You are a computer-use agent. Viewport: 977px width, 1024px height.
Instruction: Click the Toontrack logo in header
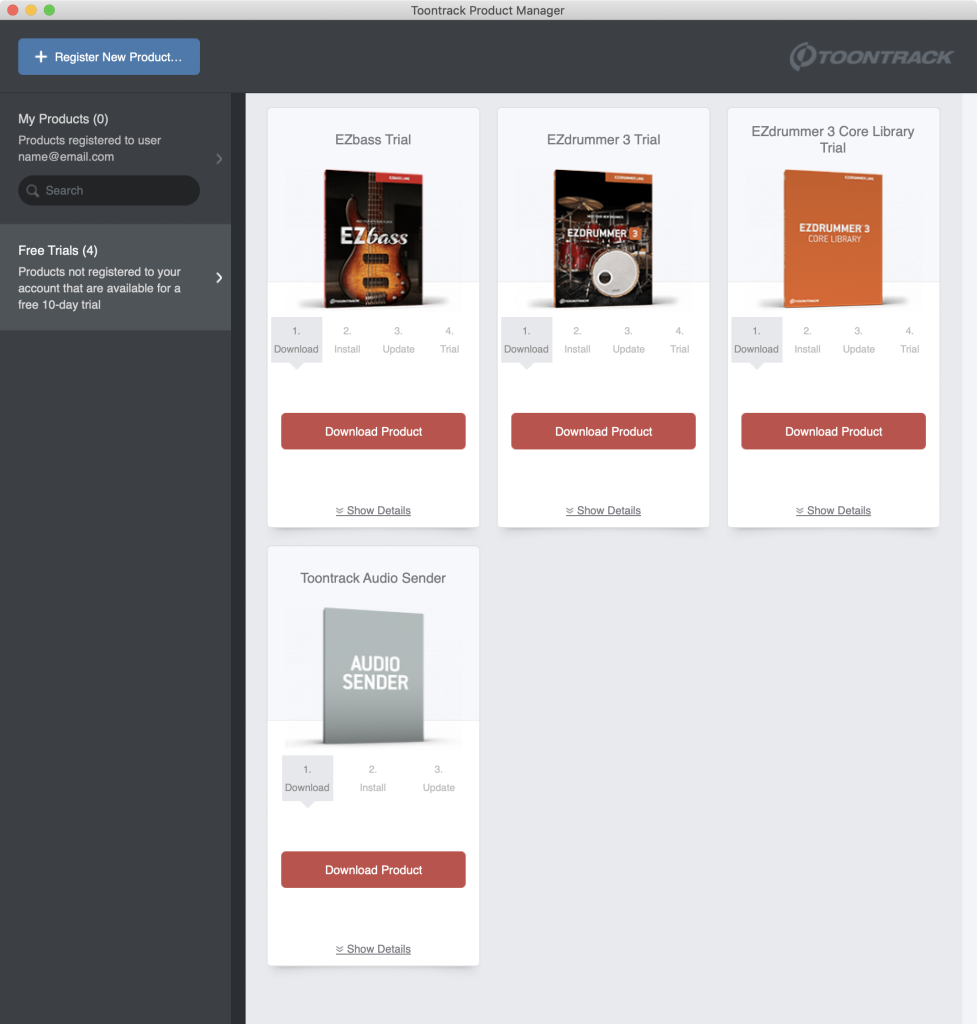(x=871, y=57)
